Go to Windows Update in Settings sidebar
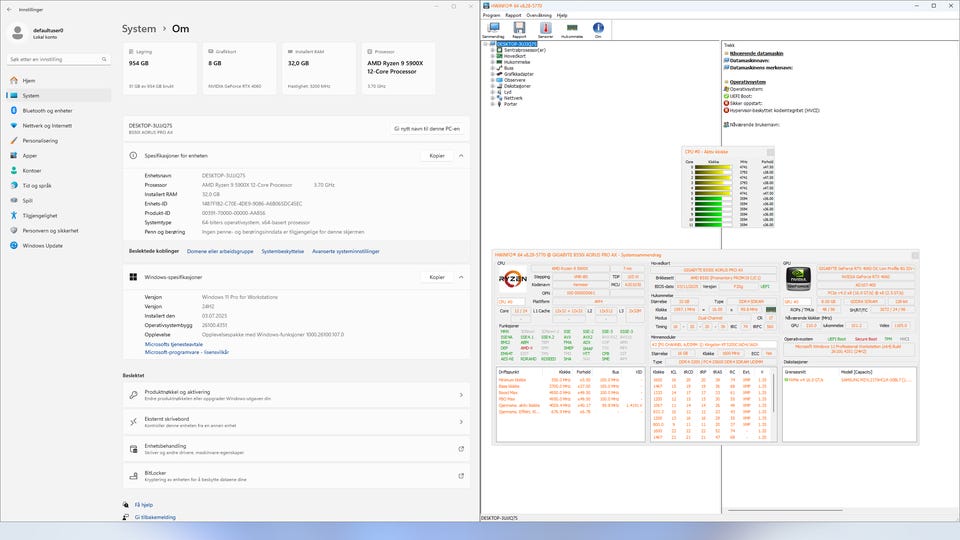 [43, 245]
